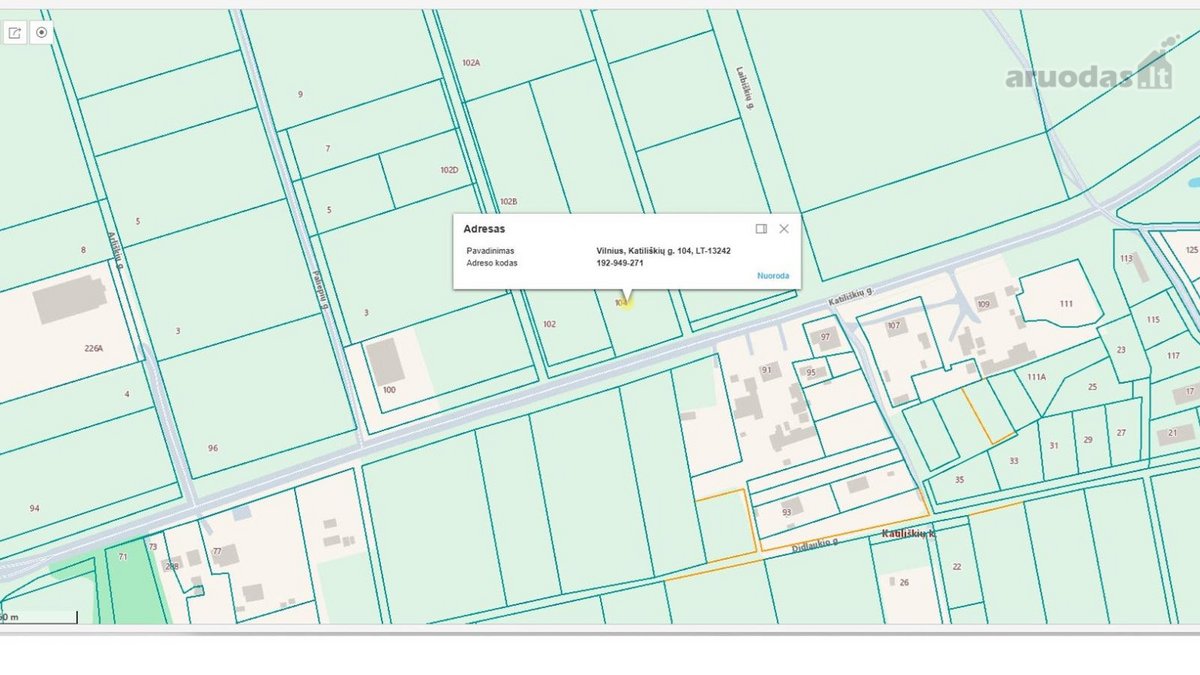1200x675 pixels.
Task: Click the Katiliškių k. map label
Action: (908, 535)
